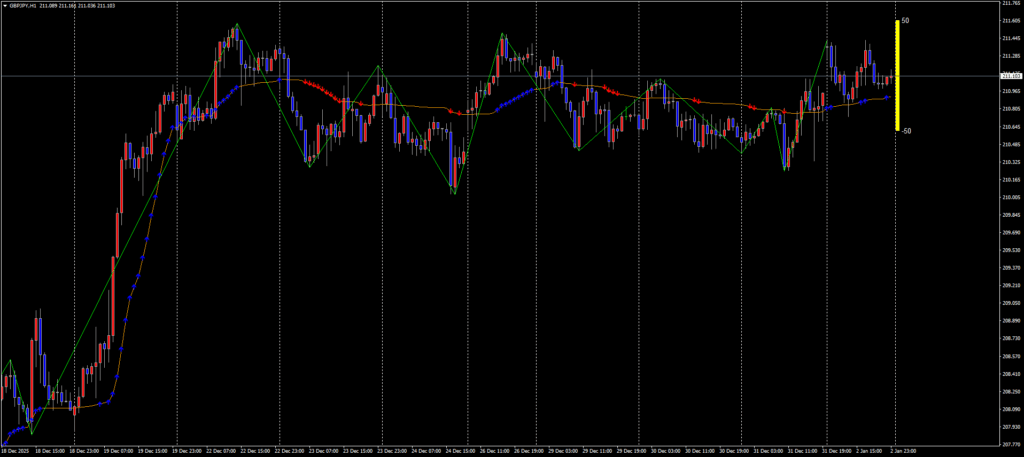The width and height of the screenshot is (1024, 457).
Task: Click the 18 Dec 2025 date label
Action: [x=16, y=452]
